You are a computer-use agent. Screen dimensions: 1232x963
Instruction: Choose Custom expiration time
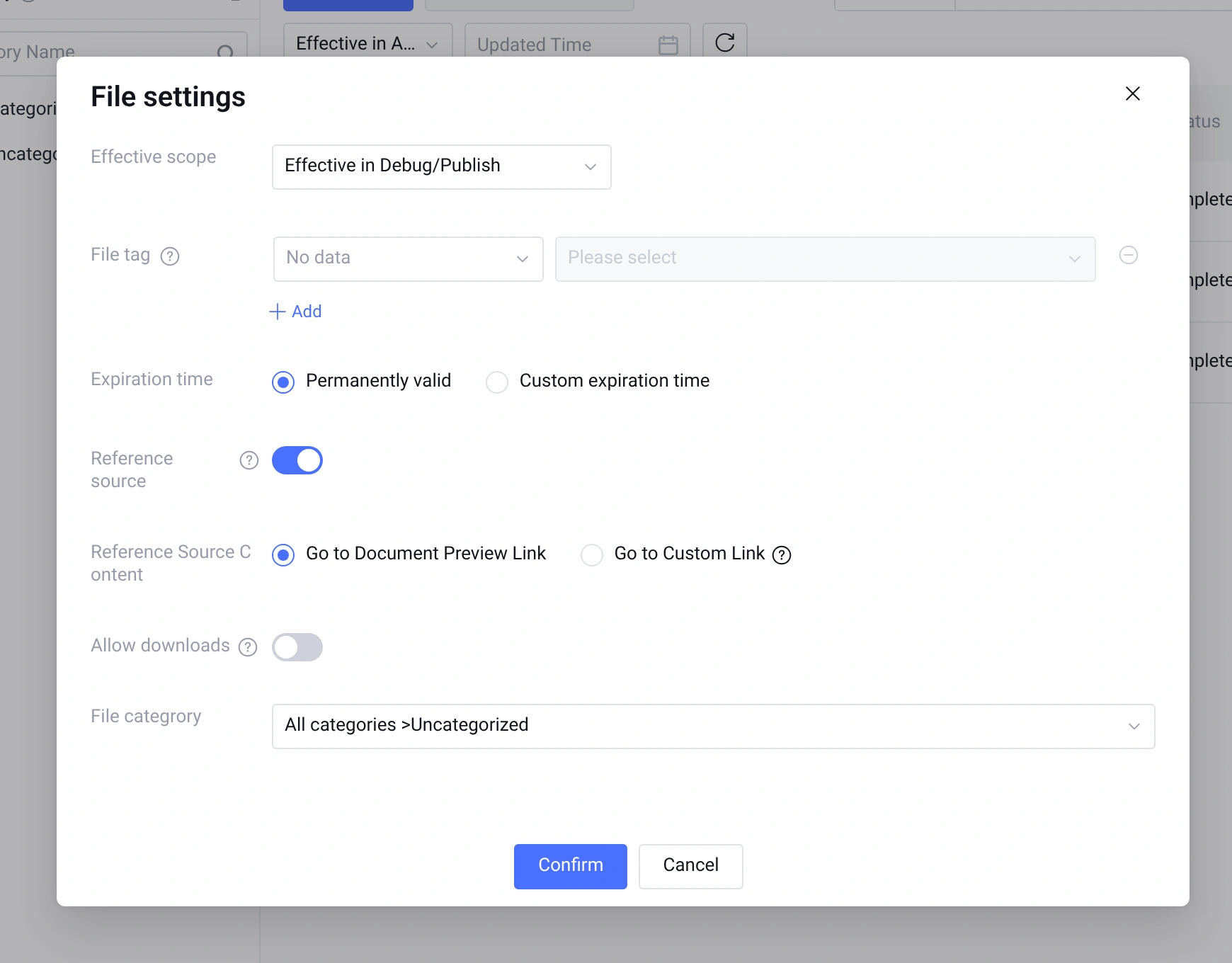[497, 382]
